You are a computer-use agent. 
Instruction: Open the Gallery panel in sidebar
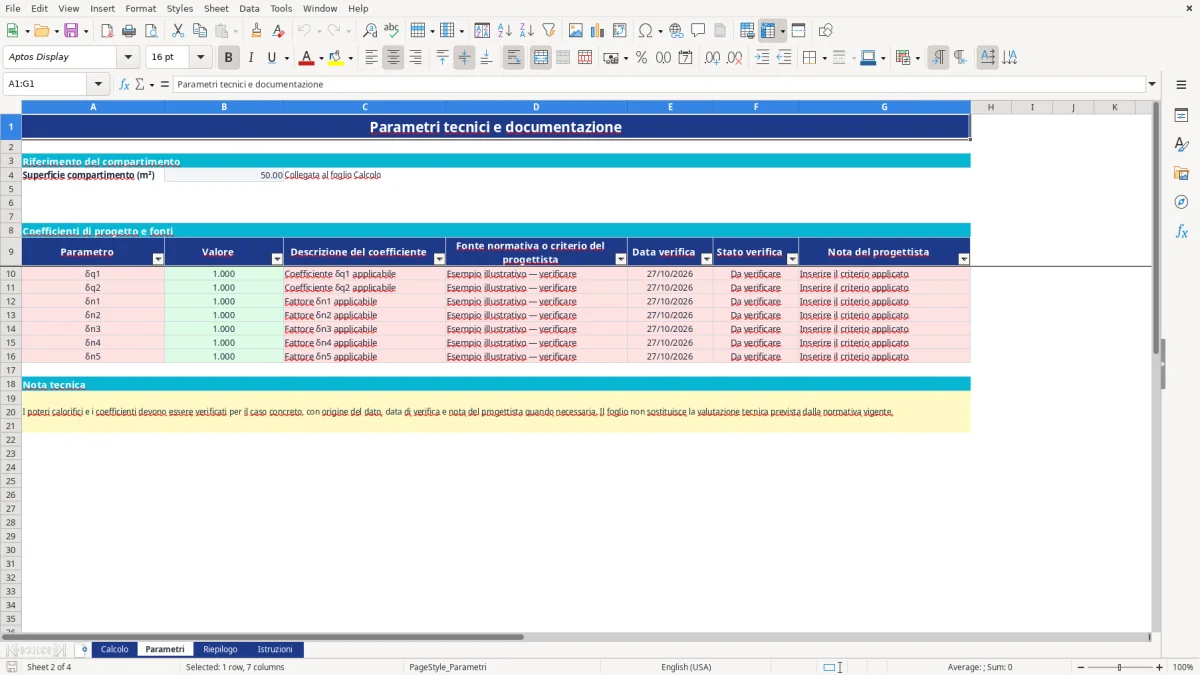pos(1181,173)
